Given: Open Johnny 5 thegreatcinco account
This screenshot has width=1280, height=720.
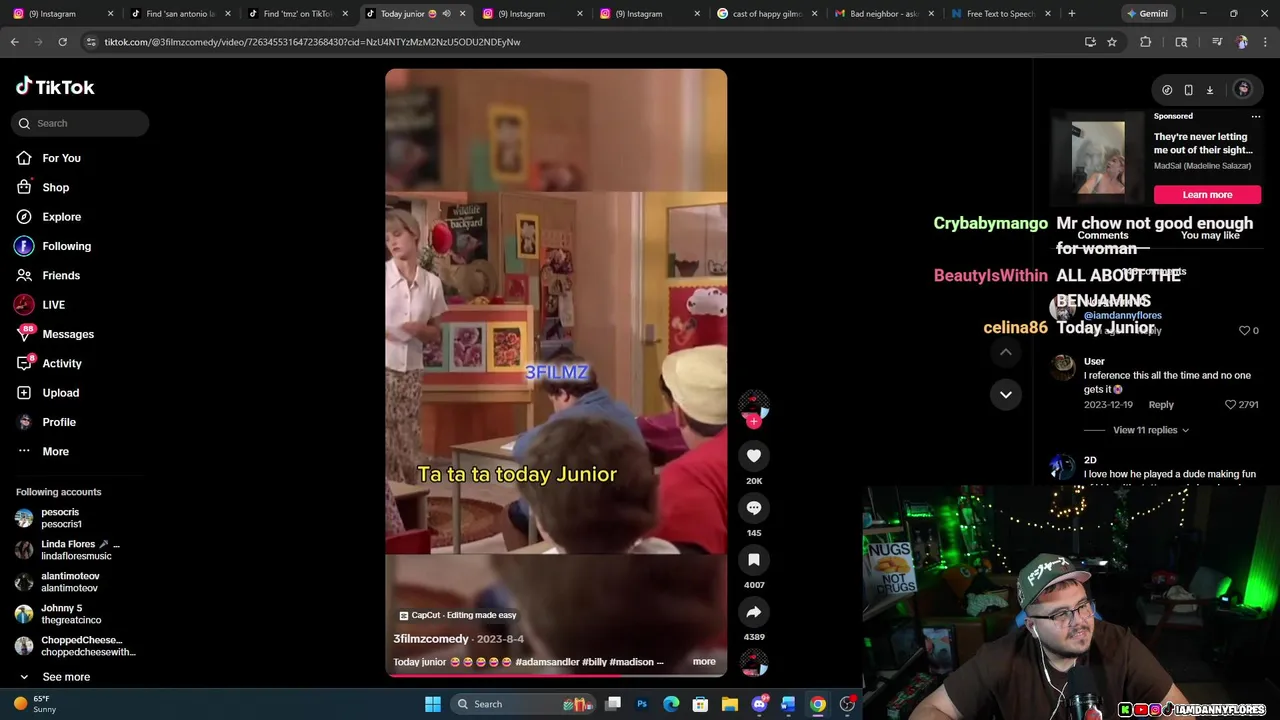Looking at the screenshot, I should coord(70,614).
